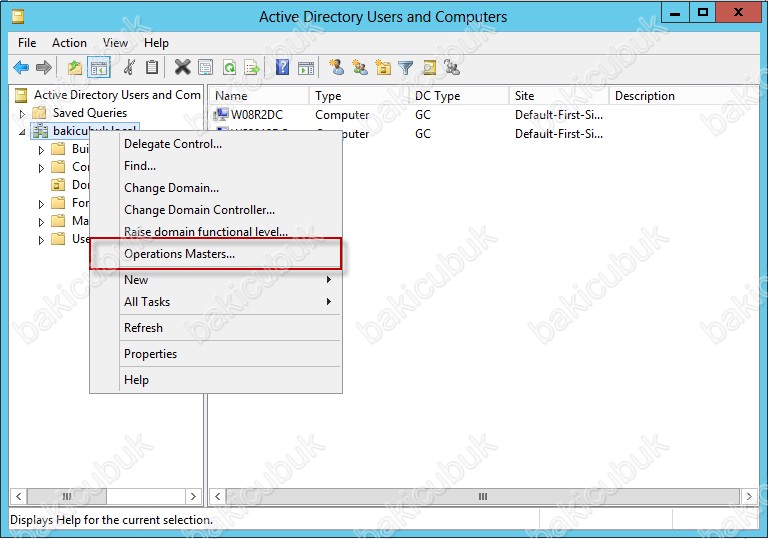768x539 pixels.
Task: Click the grey Forward arrow
Action: 44,67
